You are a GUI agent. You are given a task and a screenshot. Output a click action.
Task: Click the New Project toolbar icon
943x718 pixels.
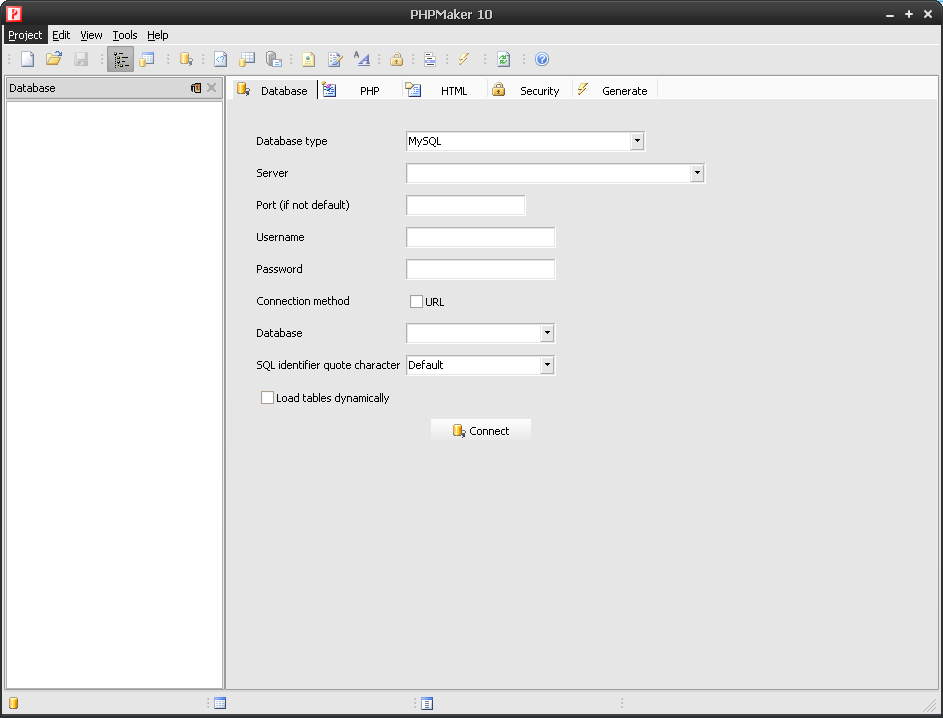(x=27, y=59)
